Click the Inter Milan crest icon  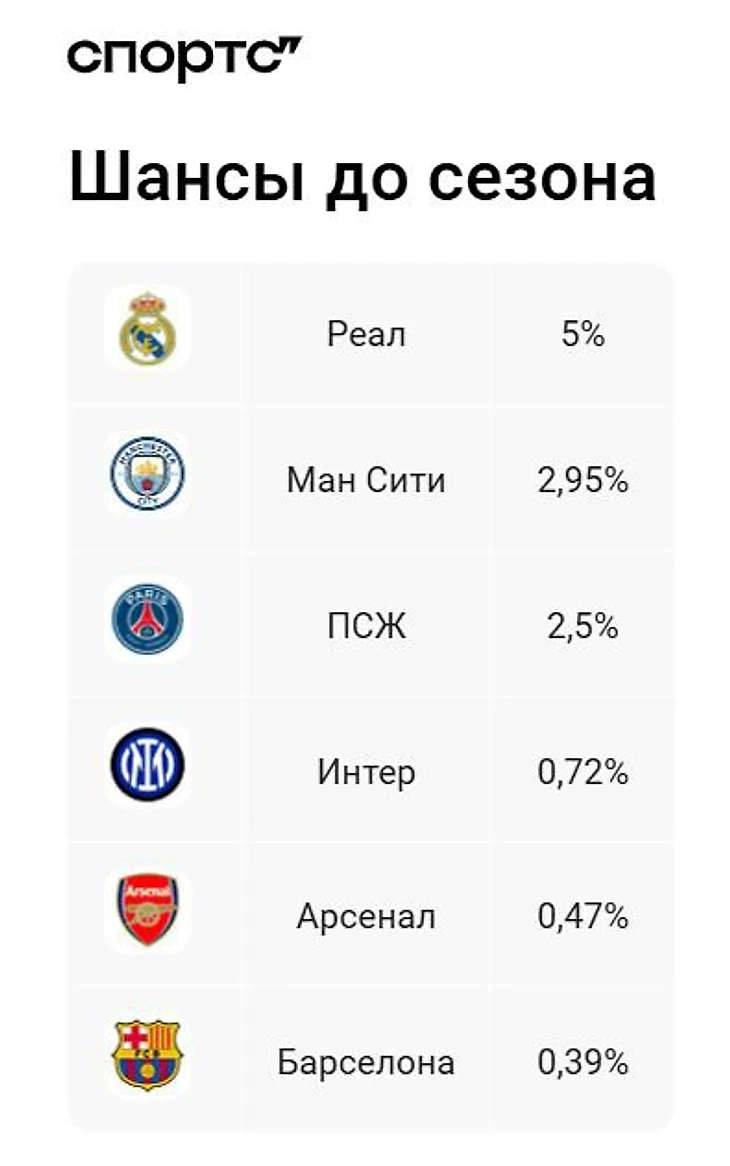(x=148, y=767)
